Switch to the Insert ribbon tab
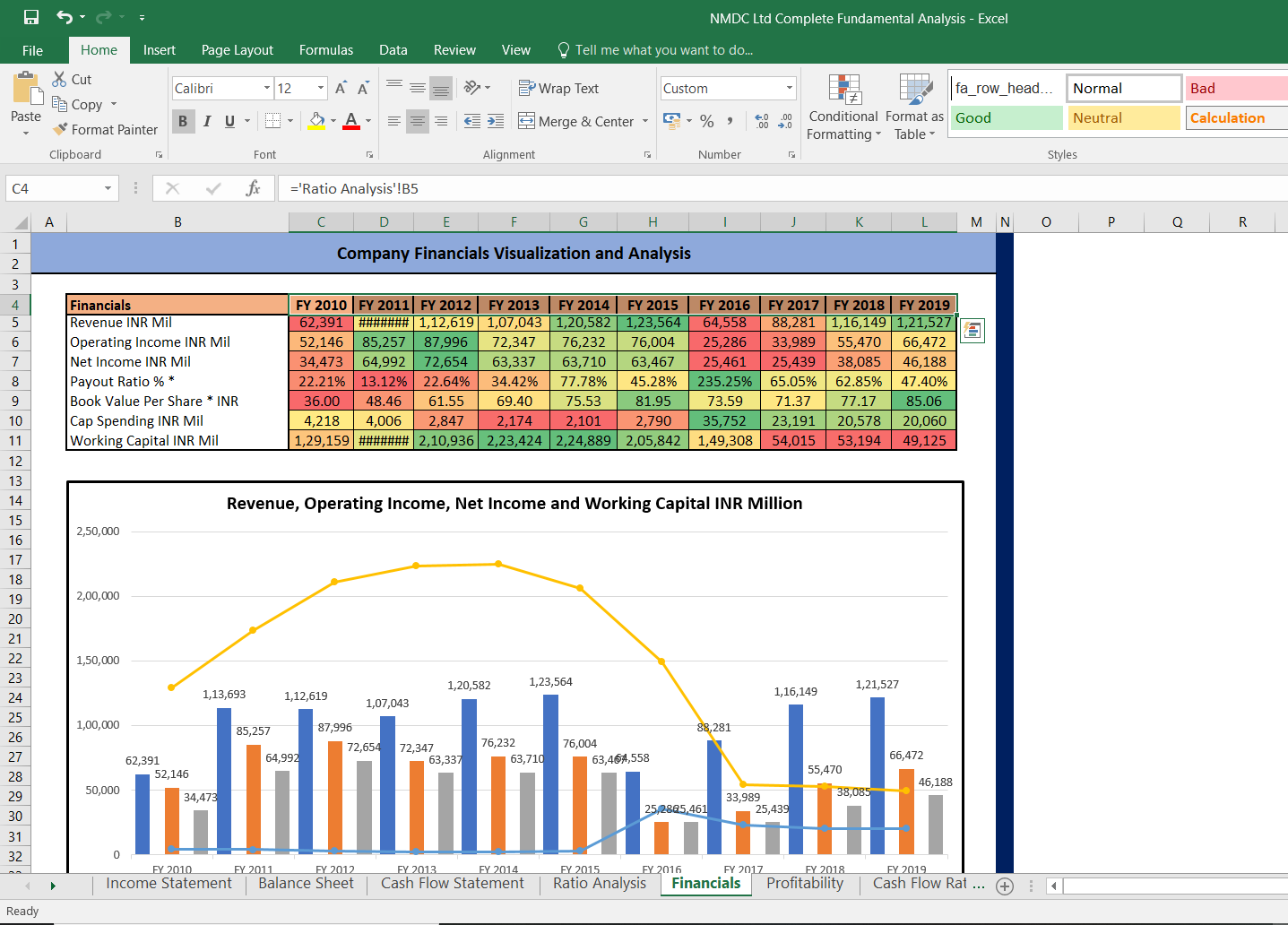The height and width of the screenshot is (925, 1288). 160,50
